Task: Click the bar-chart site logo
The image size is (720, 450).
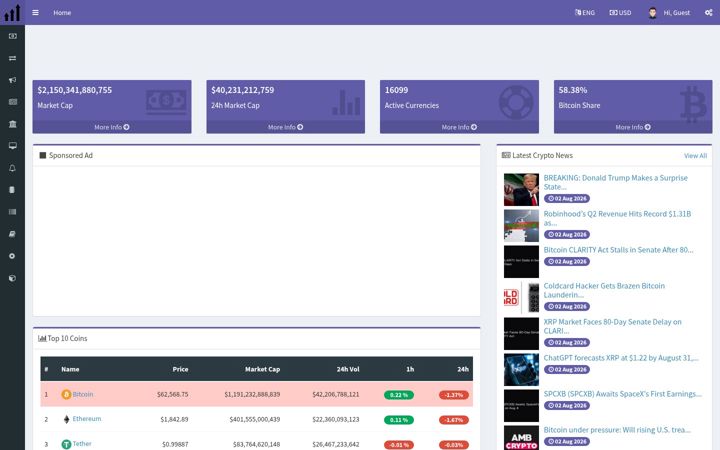Action: 12,12
